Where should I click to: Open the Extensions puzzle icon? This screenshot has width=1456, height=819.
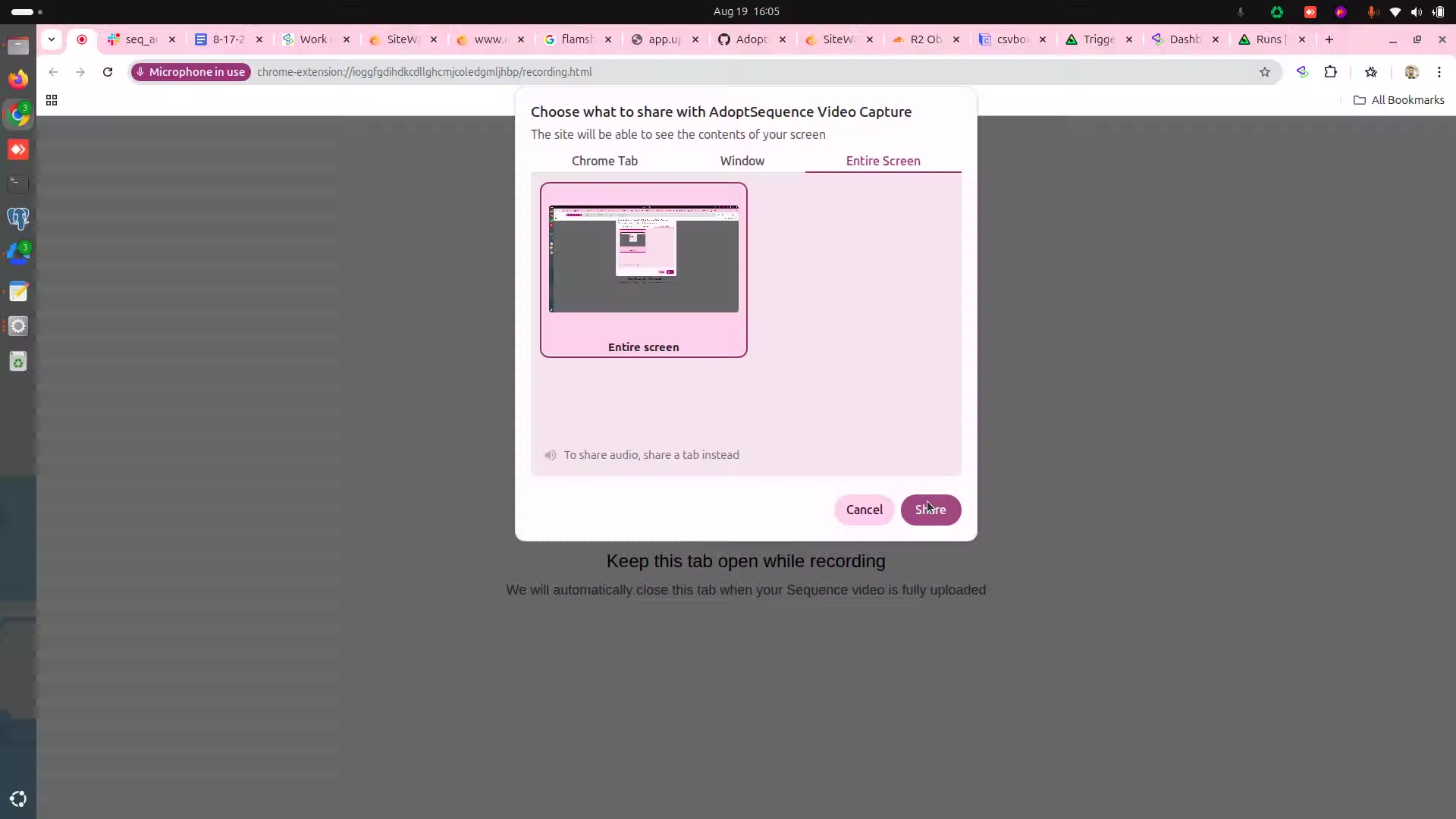pyautogui.click(x=1330, y=72)
